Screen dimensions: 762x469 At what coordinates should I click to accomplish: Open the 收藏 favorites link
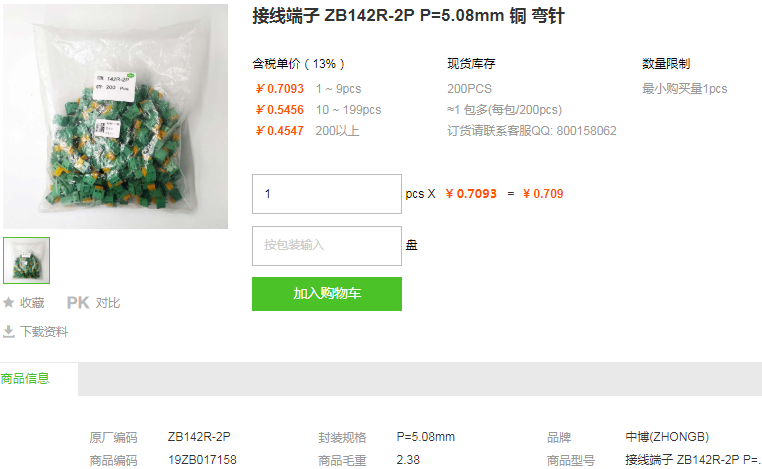pyautogui.click(x=32, y=303)
